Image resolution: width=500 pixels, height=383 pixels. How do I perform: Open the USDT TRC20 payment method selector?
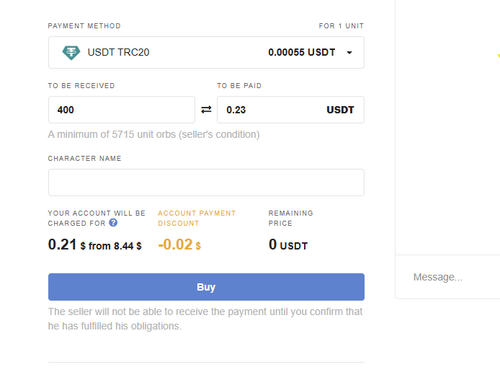(206, 52)
